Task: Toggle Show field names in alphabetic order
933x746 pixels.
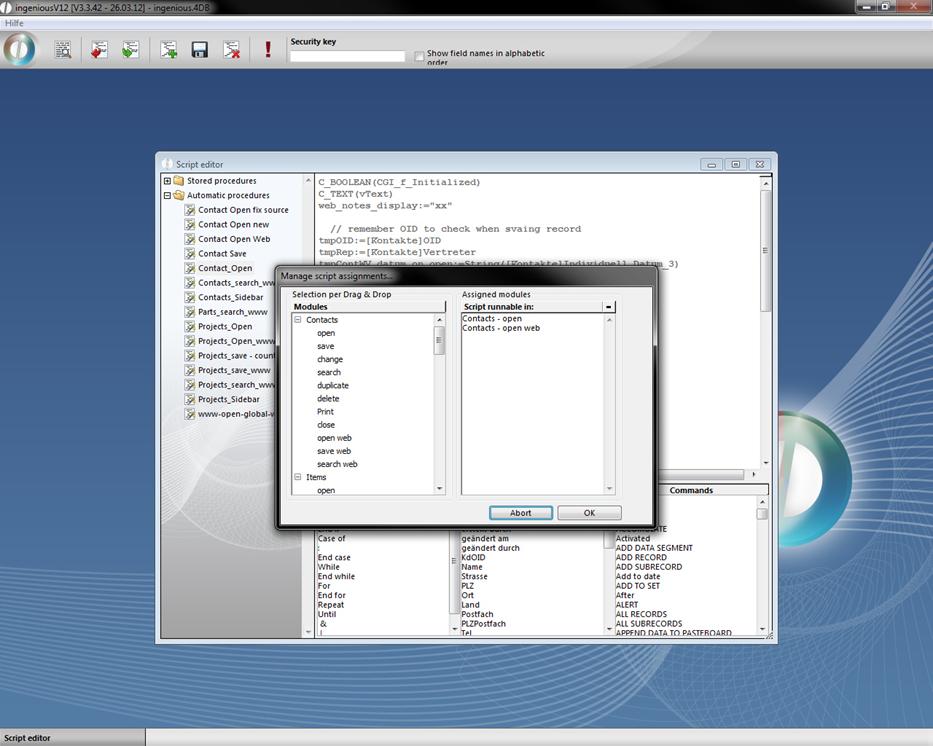Action: pos(420,57)
